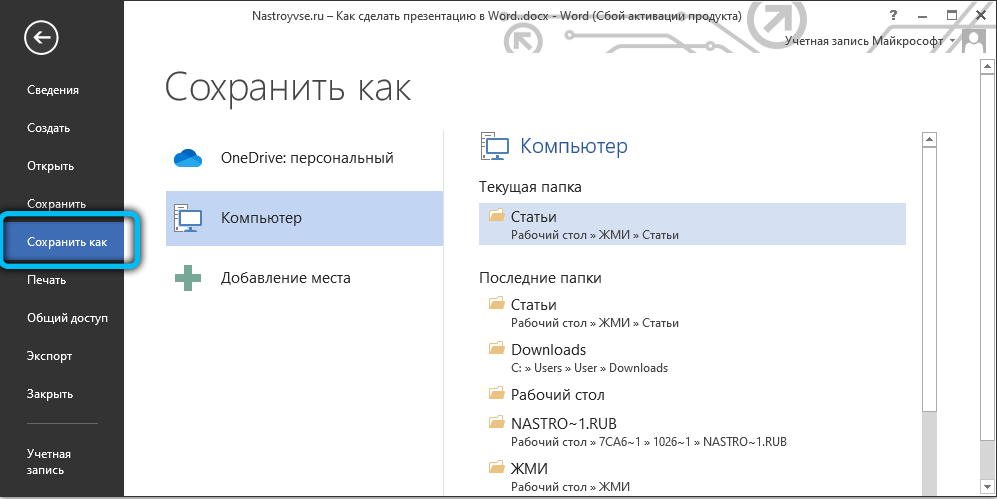The image size is (997, 499).
Task: Click the green plus Добавление места icon
Action: click(x=188, y=278)
